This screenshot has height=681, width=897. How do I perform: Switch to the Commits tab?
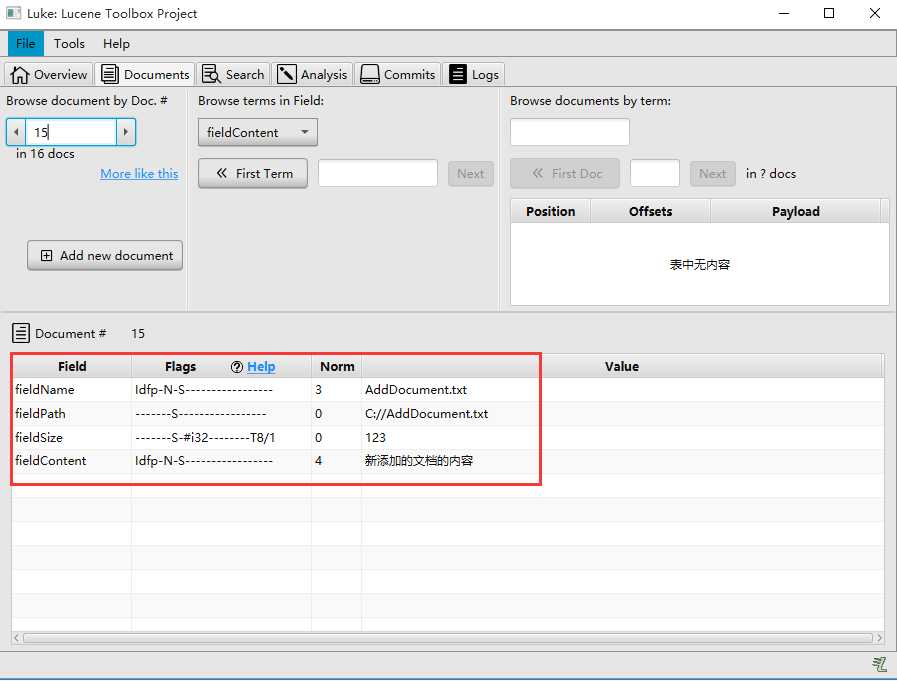pos(398,74)
